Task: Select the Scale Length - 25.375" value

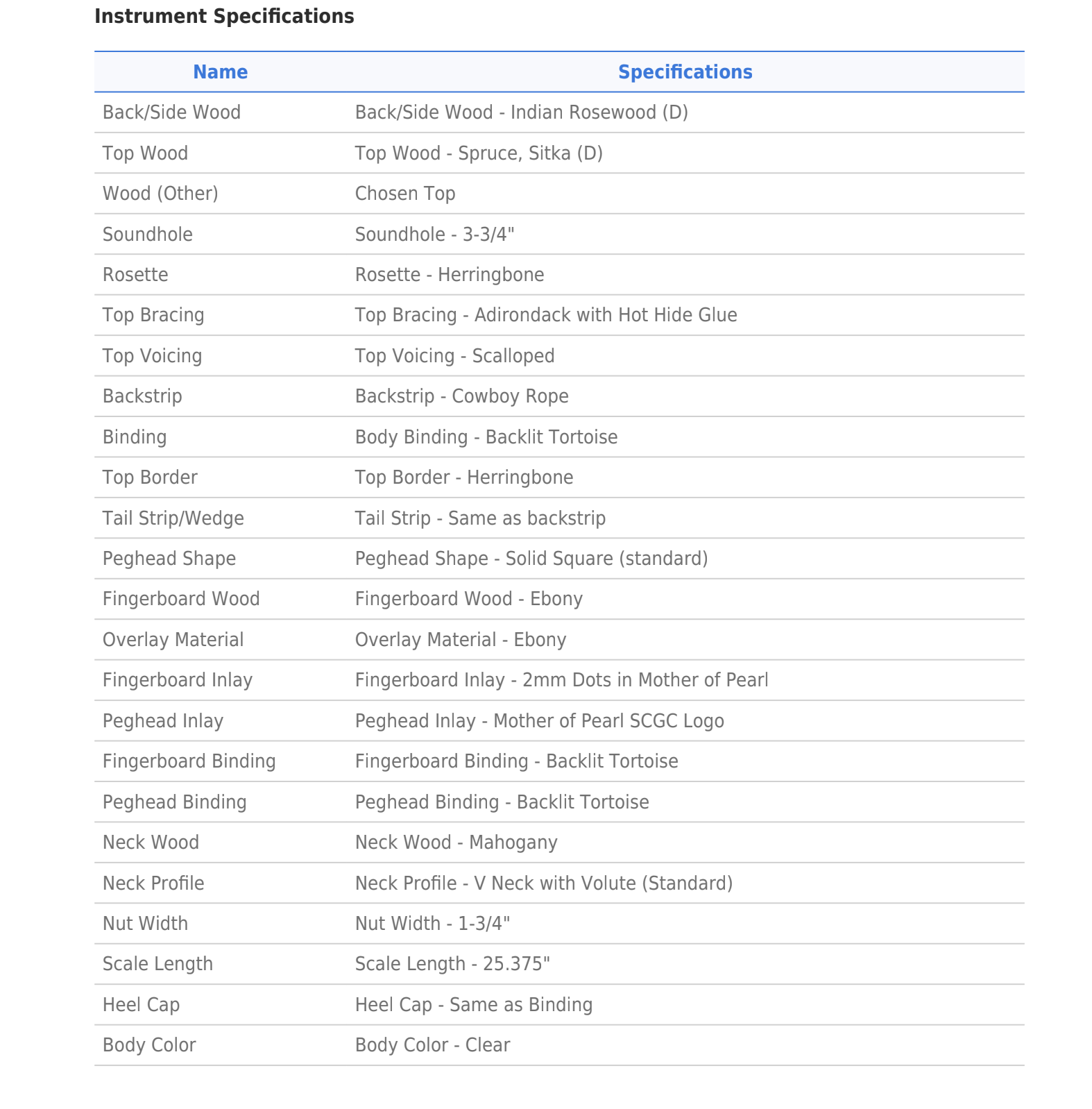Action: (452, 964)
